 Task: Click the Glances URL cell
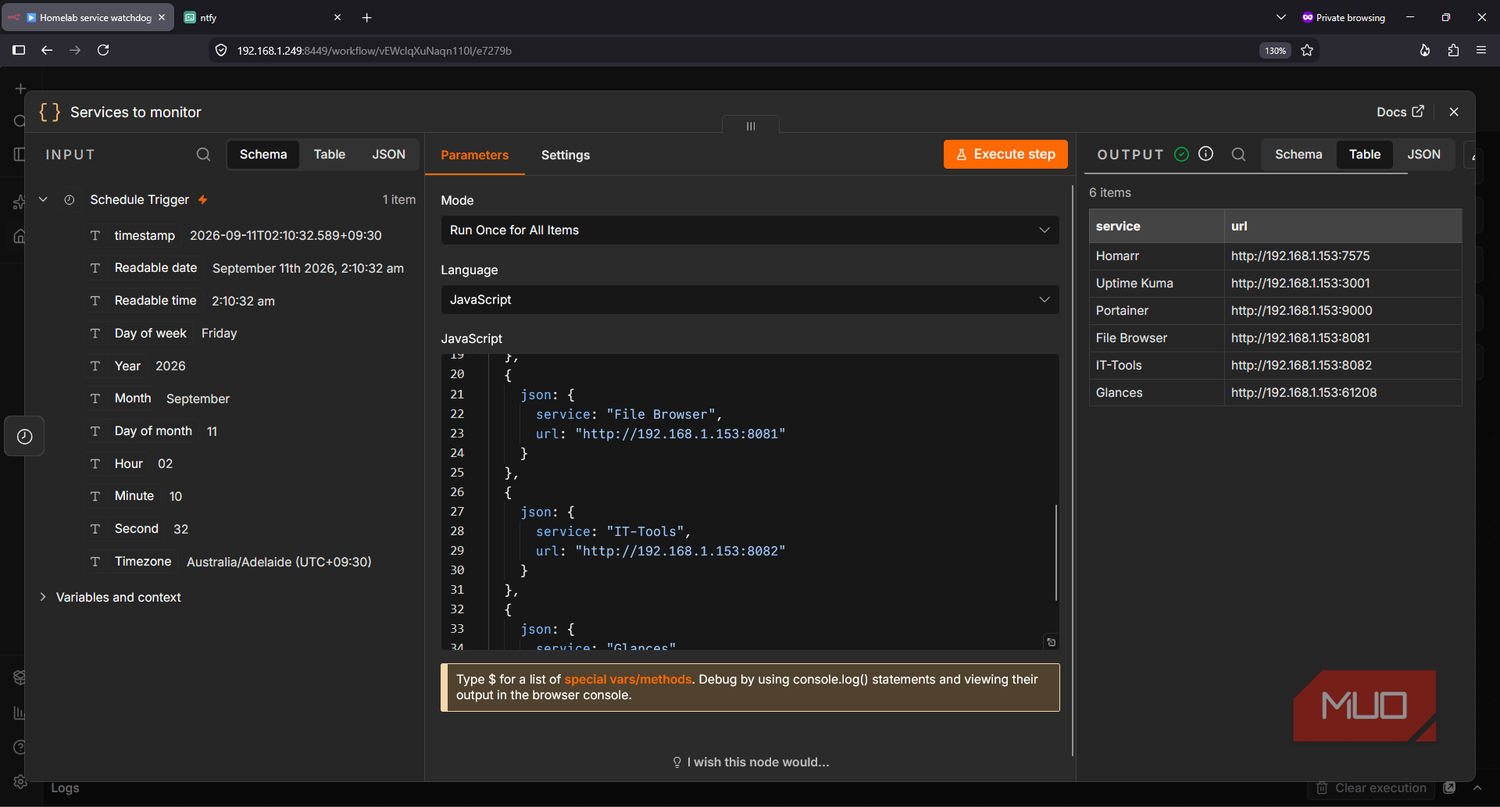[x=1343, y=392]
